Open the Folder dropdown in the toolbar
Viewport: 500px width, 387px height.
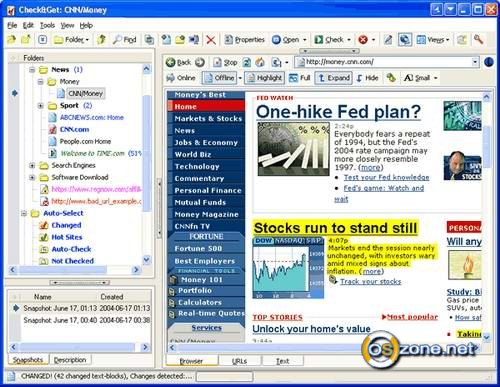tap(71, 40)
